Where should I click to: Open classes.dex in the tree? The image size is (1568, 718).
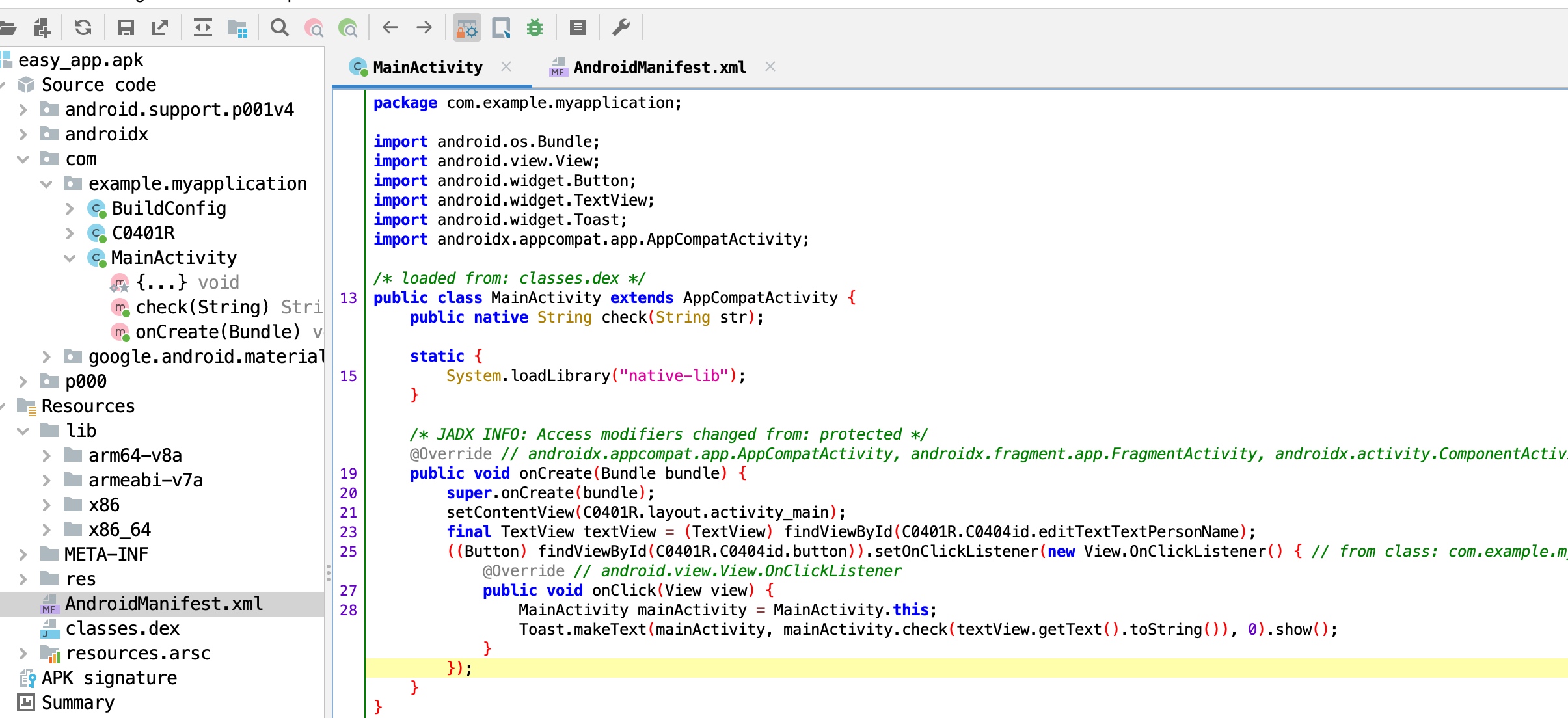(x=122, y=629)
